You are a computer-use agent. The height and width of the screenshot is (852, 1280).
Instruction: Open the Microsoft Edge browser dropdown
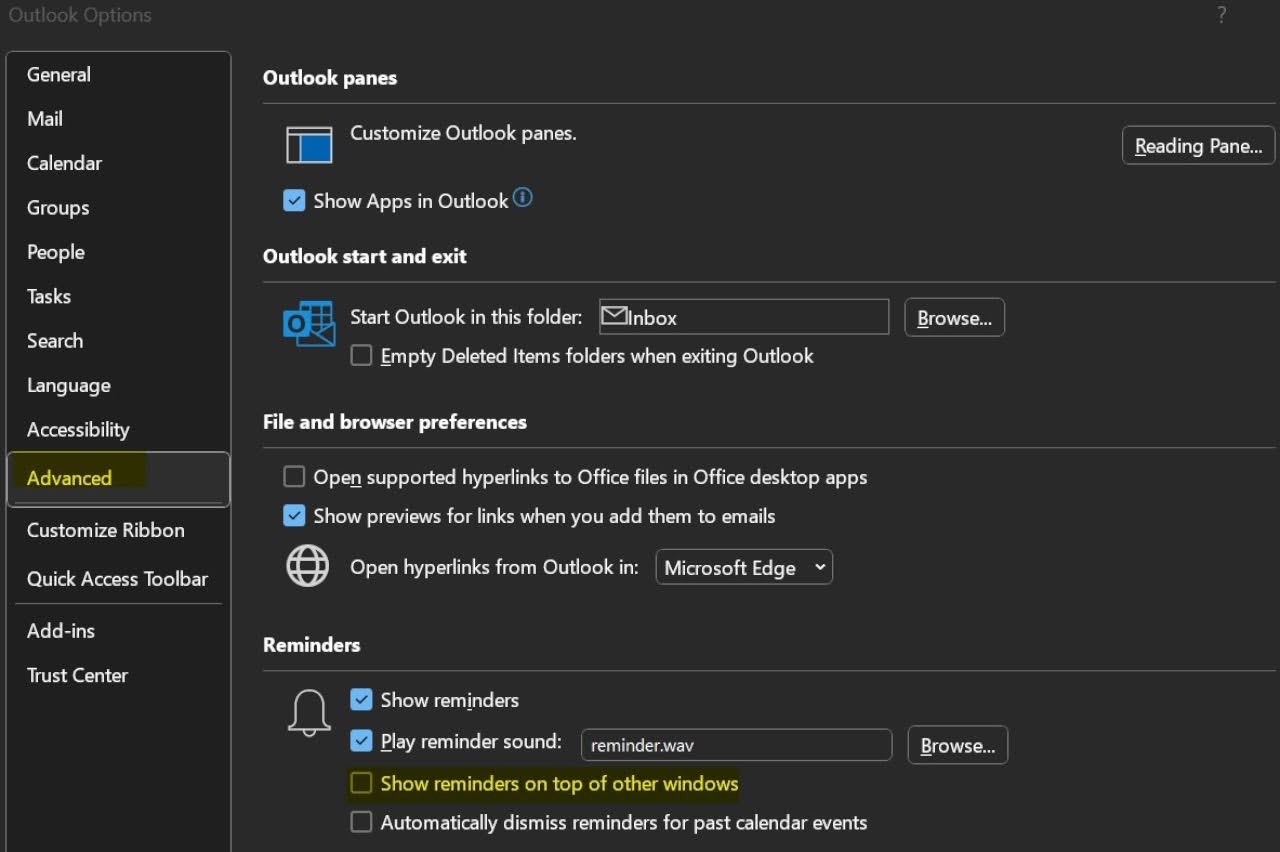[x=743, y=568]
